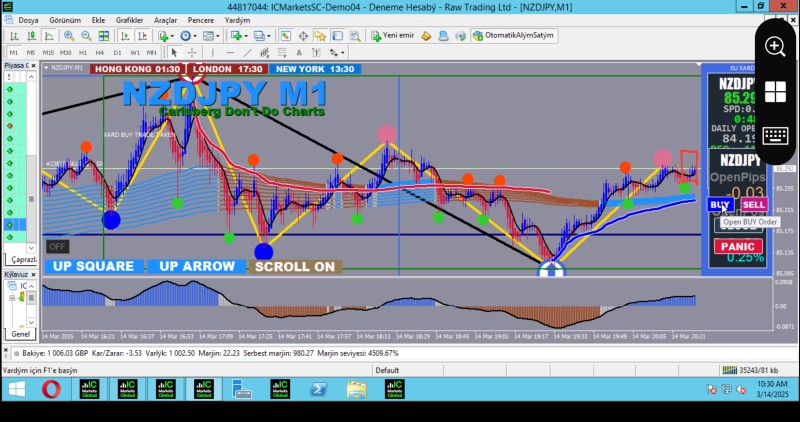Zoom out the chart via toolbar magnifier
This screenshot has height=422, width=800.
point(86,36)
